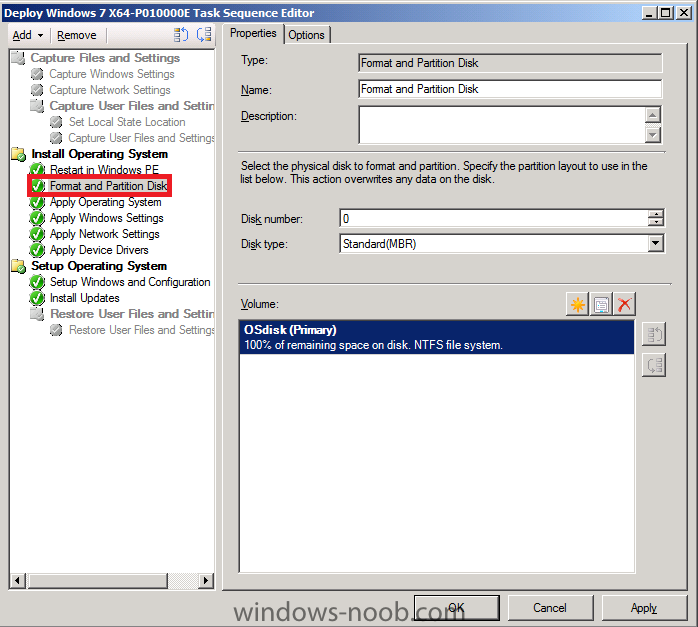Select the Format and Partition Disk step

click(x=108, y=186)
